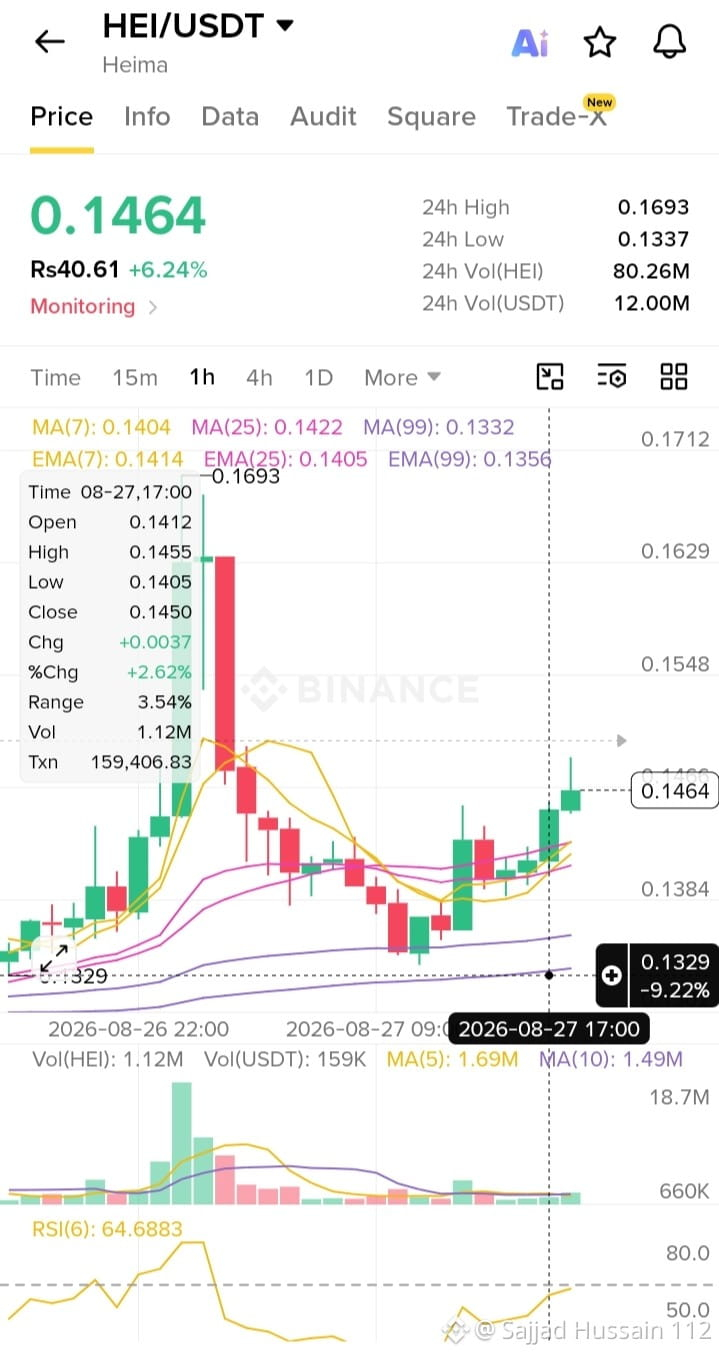Screen dimensions: 719x1355
Task: Tap the EMA(7): 0.1414 indicator label
Action: click(x=108, y=459)
